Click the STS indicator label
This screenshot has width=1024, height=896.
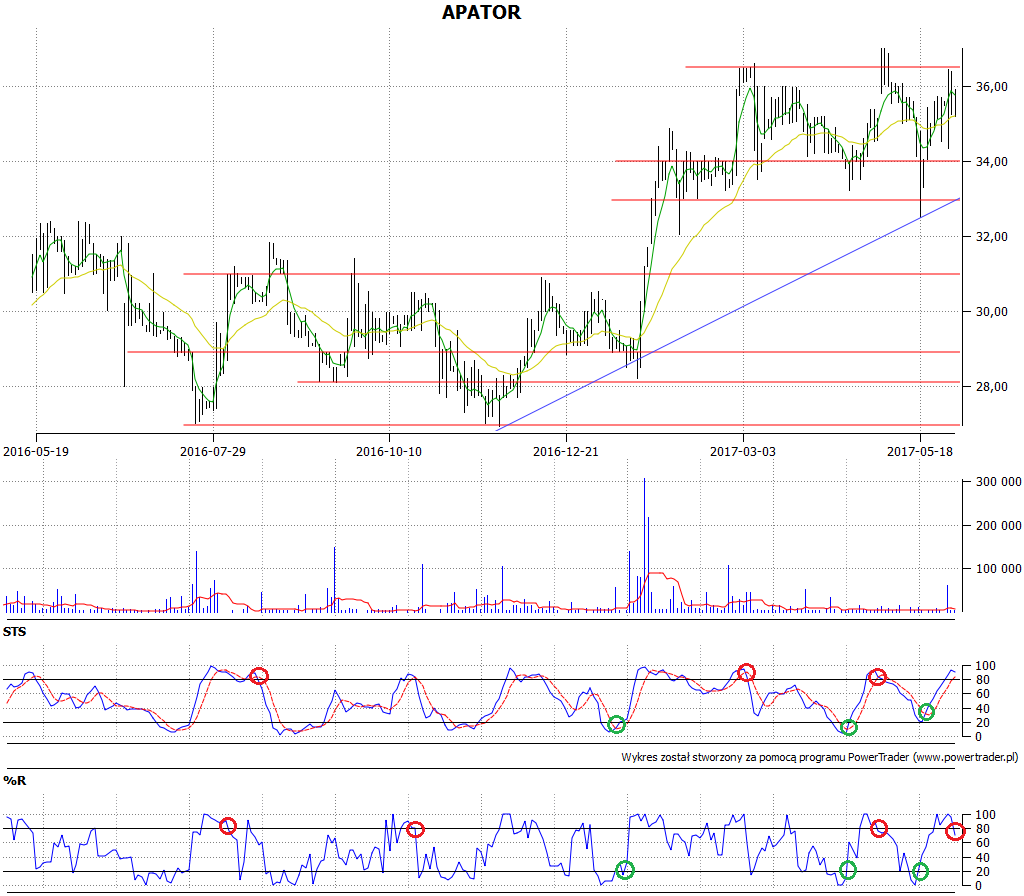(x=14, y=632)
